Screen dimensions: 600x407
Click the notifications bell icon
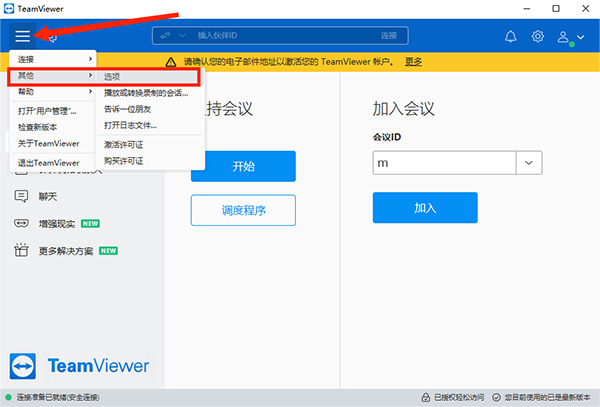510,36
